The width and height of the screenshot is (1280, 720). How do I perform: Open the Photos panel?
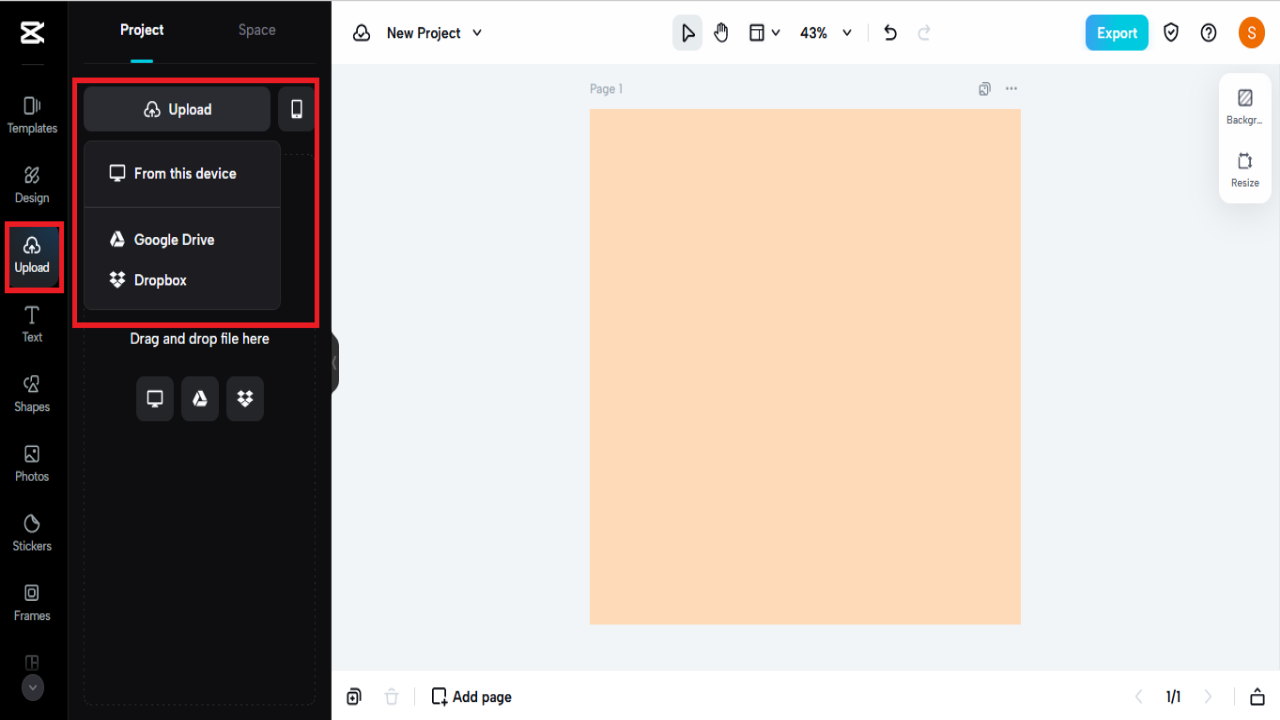pyautogui.click(x=31, y=465)
